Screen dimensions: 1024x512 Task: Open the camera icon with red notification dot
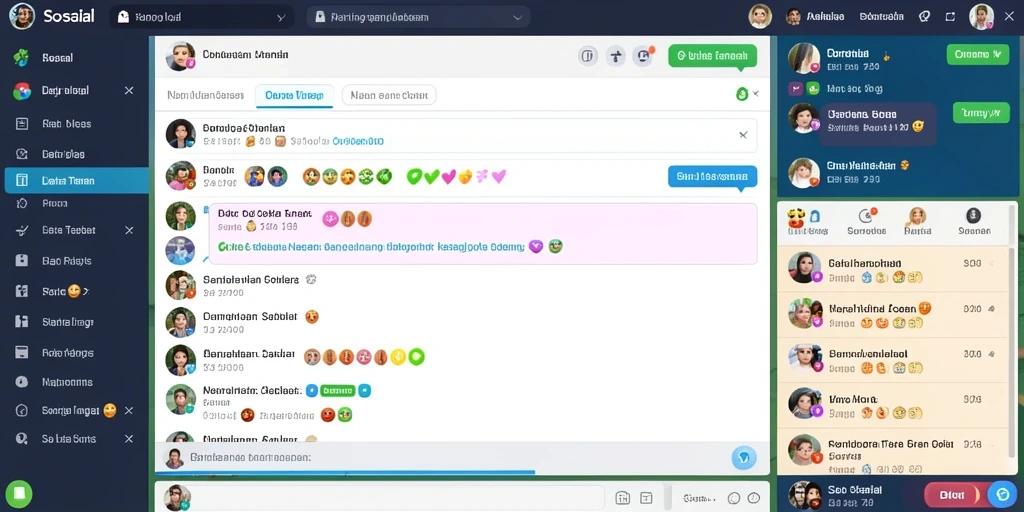644,56
